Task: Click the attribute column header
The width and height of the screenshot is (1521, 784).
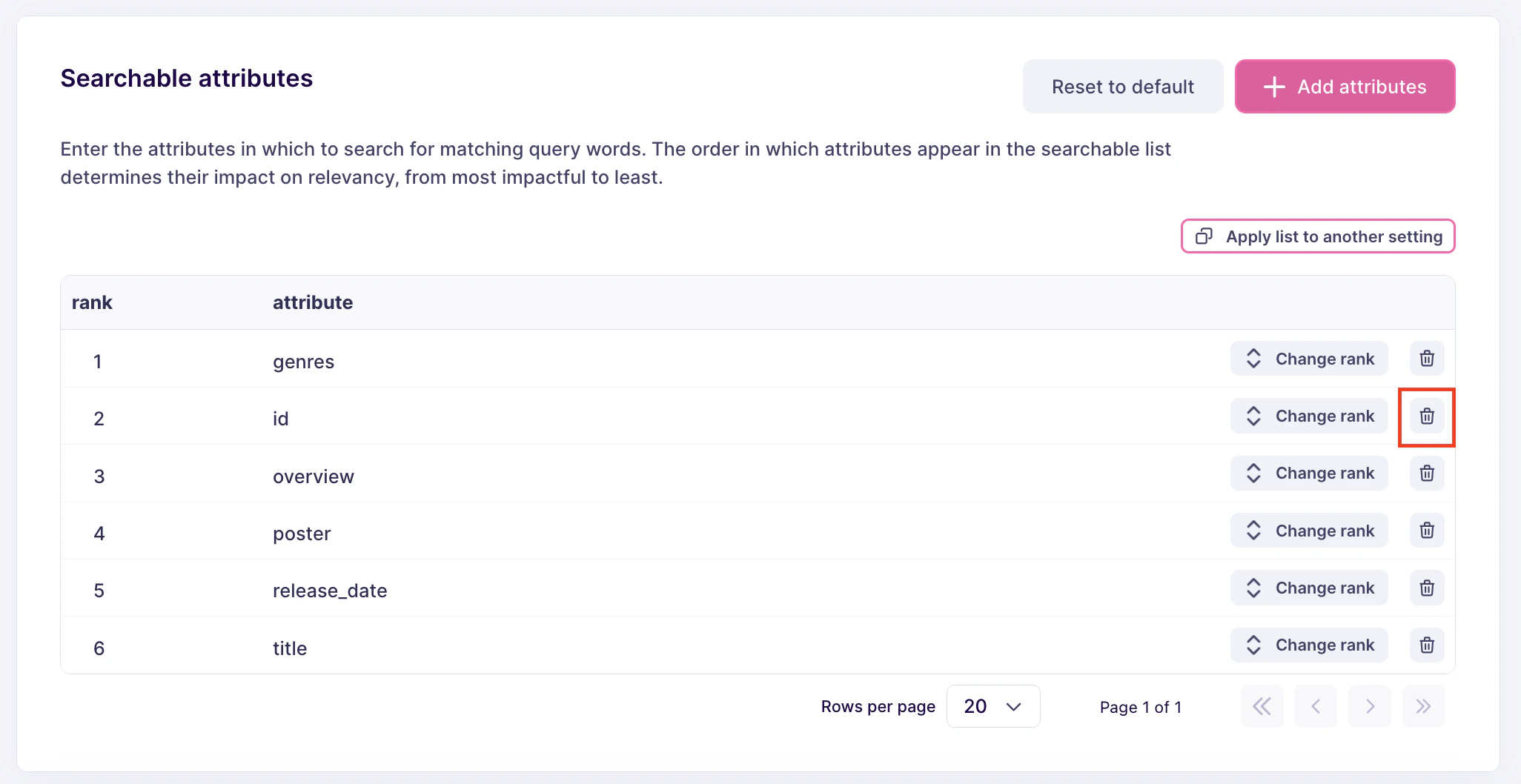Action: click(x=312, y=302)
